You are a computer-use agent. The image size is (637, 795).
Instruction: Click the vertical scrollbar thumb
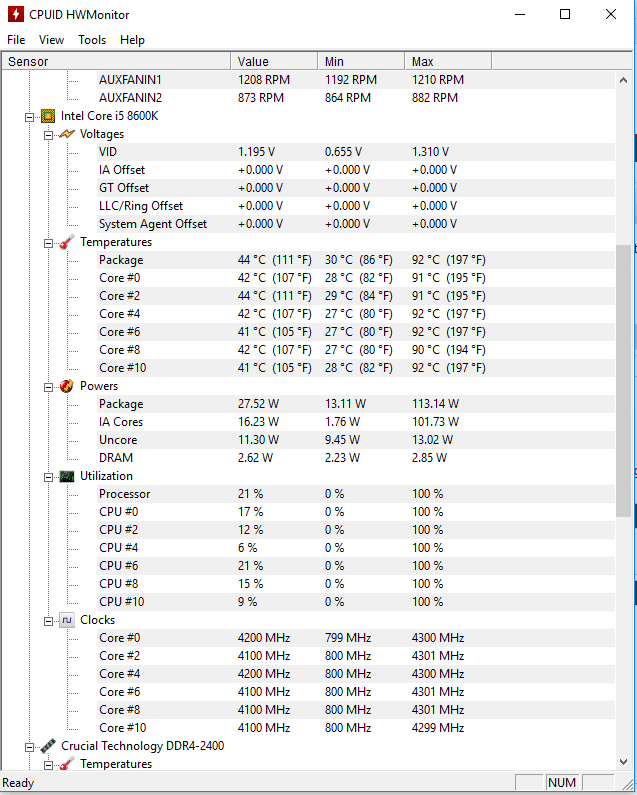coord(623,380)
